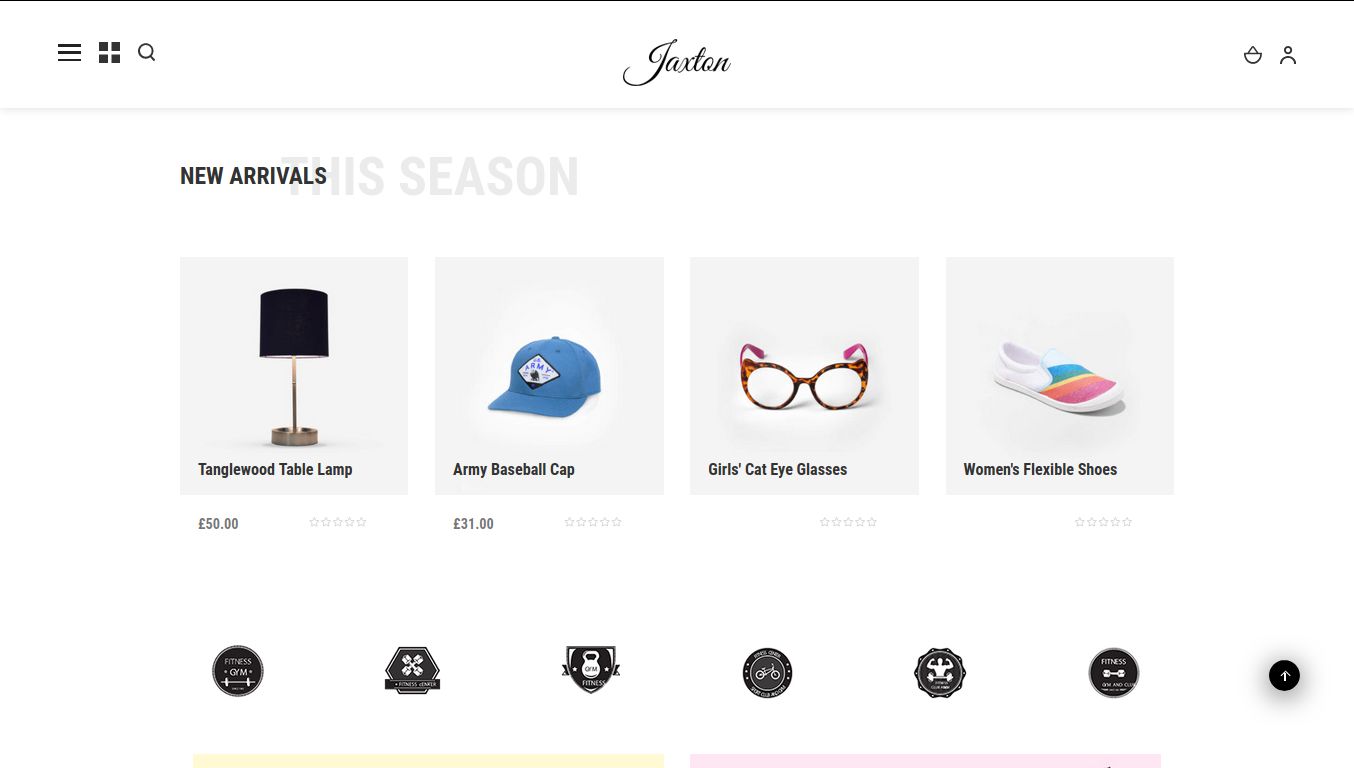The height and width of the screenshot is (768, 1354).
Task: Open Tanglewood Table Lamp product link
Action: pyautogui.click(x=275, y=469)
